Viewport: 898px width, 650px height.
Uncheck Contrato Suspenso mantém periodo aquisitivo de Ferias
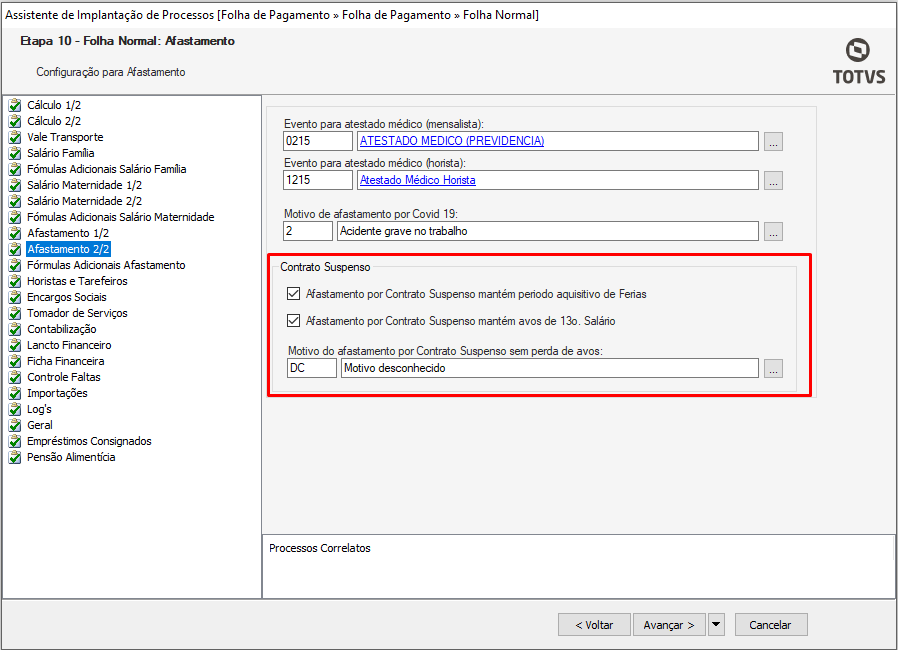coord(293,294)
